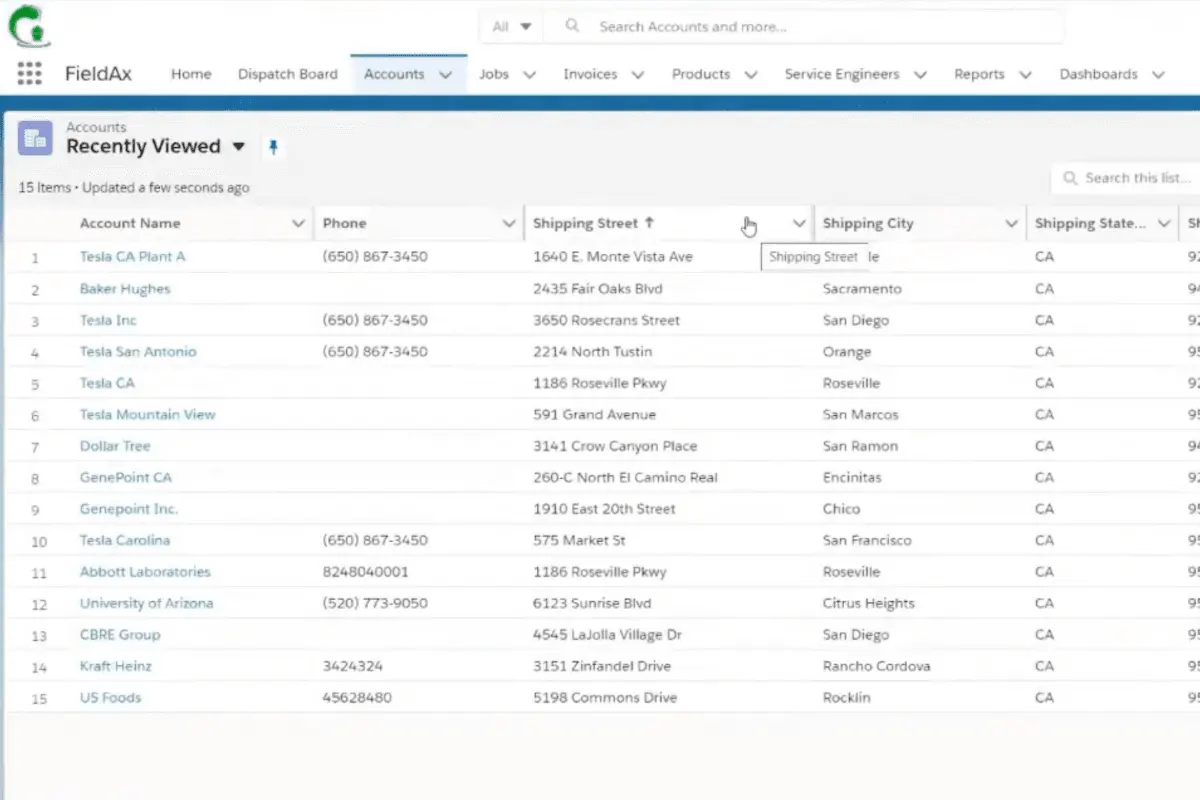This screenshot has width=1200, height=800.
Task: Open the App Launcher grid icon
Action: tap(30, 73)
